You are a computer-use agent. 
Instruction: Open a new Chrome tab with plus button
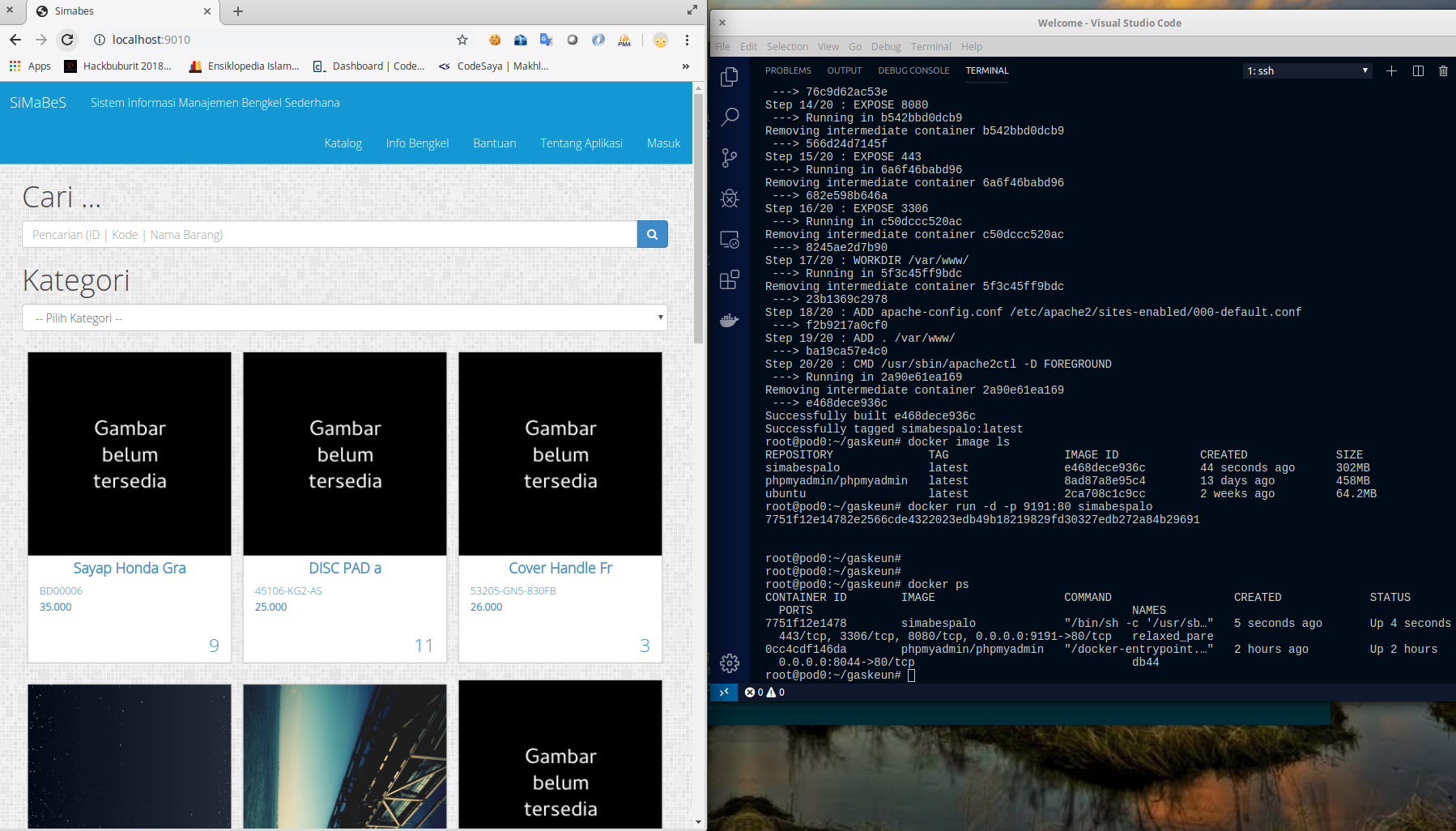coord(238,11)
